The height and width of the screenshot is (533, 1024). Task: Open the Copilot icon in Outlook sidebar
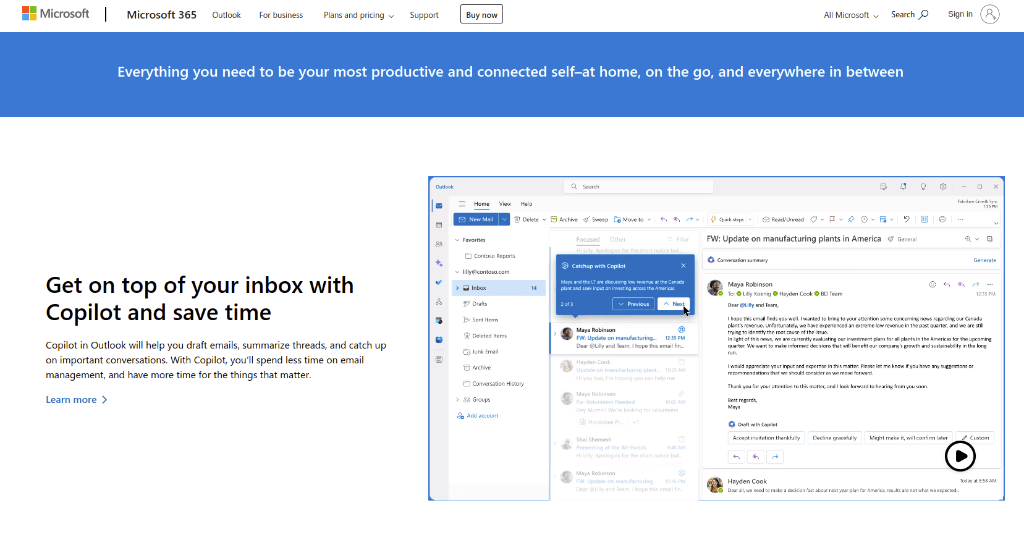(x=439, y=263)
